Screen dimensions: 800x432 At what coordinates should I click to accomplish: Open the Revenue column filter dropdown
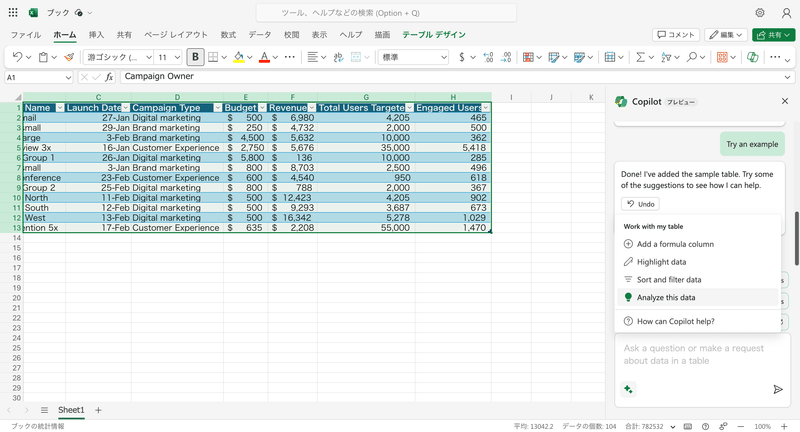pyautogui.click(x=312, y=108)
